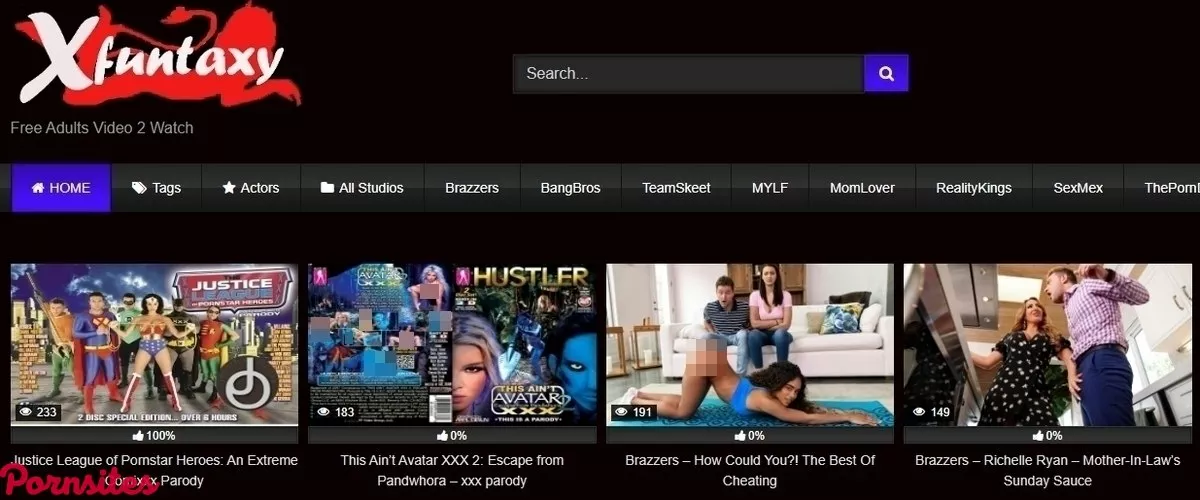Select the BangBros navigation item

(570, 188)
